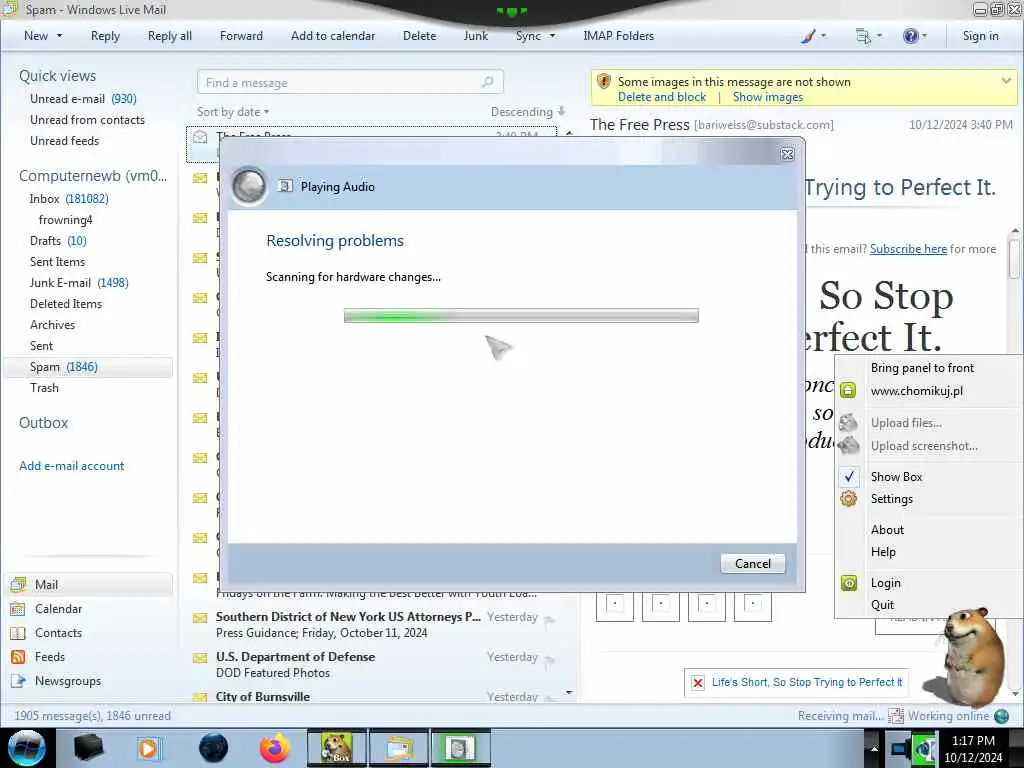Screen dimensions: 1024x768
Task: Switch to Windows Live Mail taskbar button
Action: tap(399, 748)
